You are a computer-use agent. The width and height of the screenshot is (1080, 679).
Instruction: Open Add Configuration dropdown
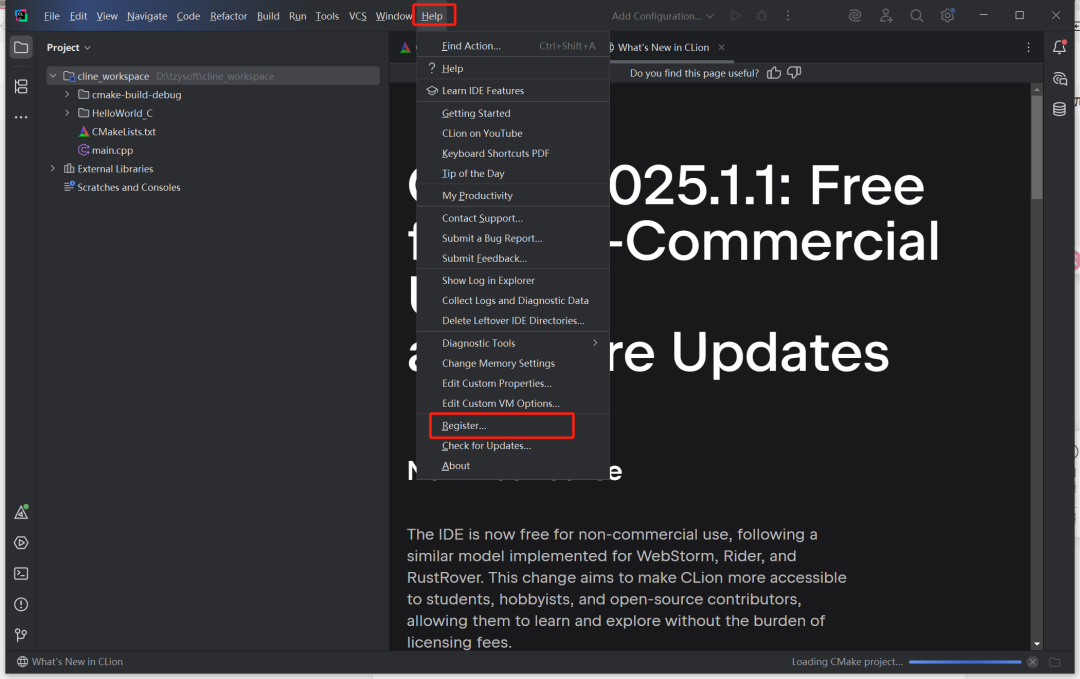coord(662,16)
